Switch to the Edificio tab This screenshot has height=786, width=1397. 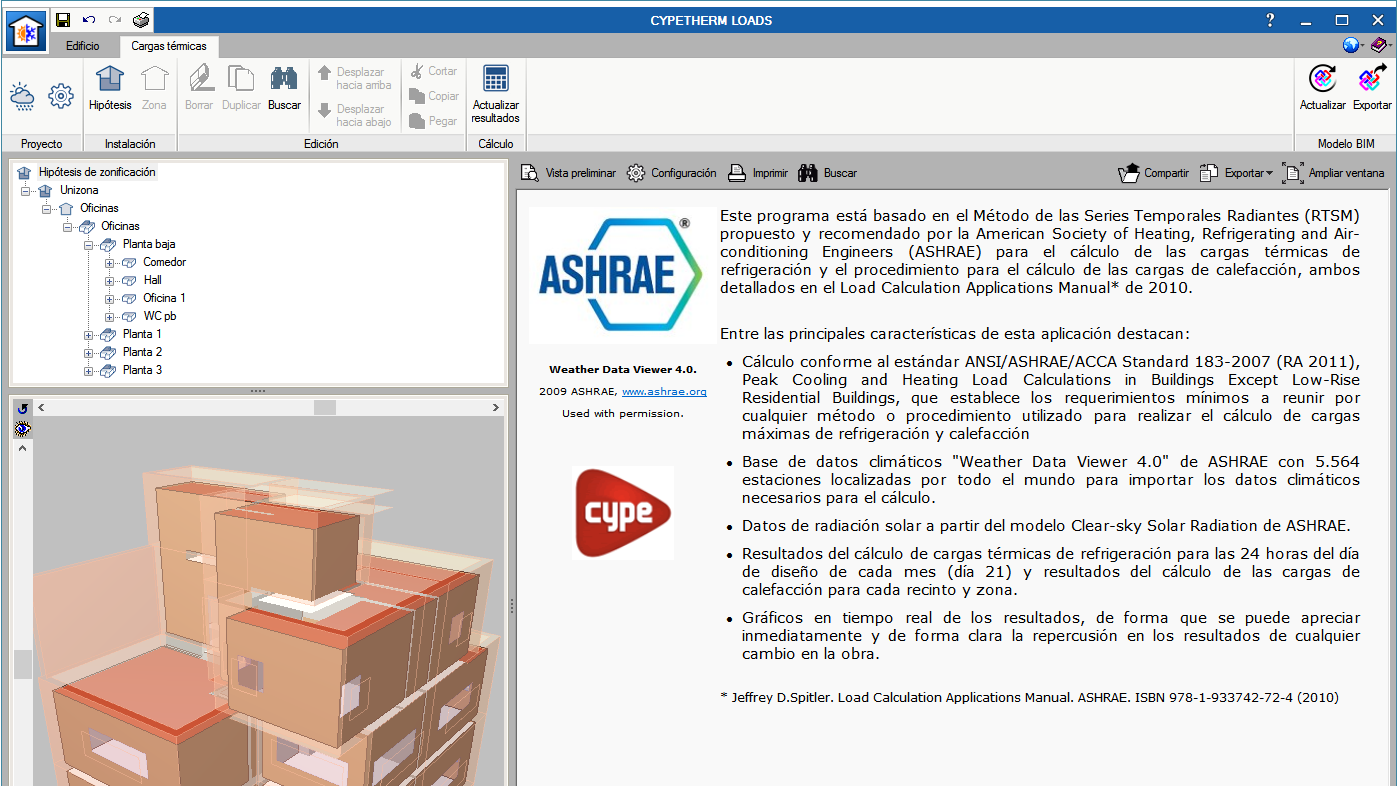83,46
